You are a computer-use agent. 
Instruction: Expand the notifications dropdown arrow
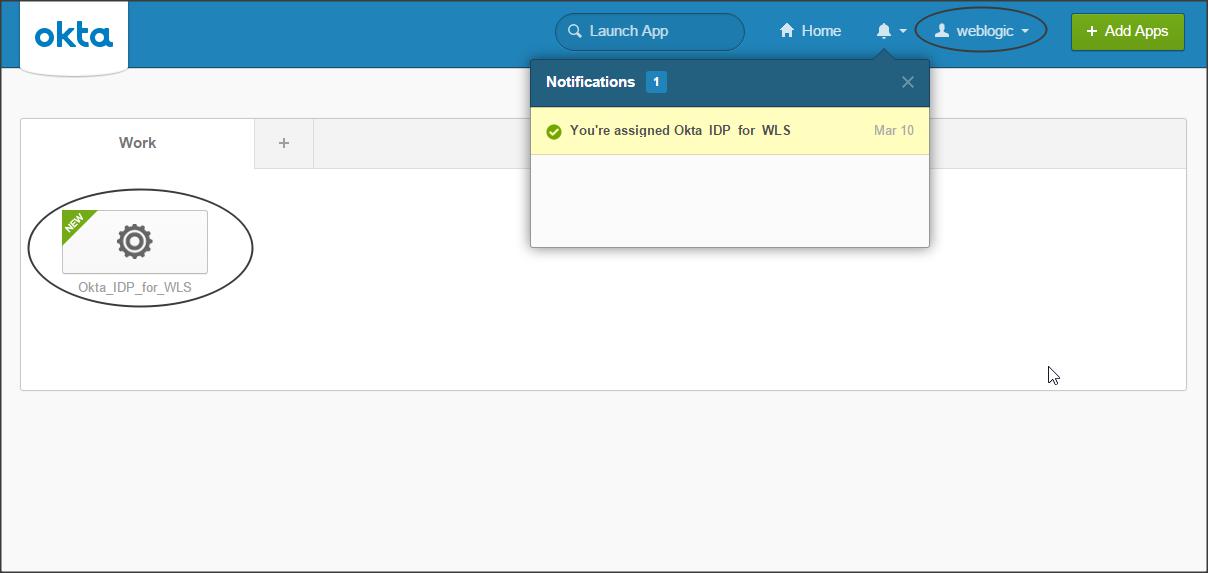(x=903, y=31)
